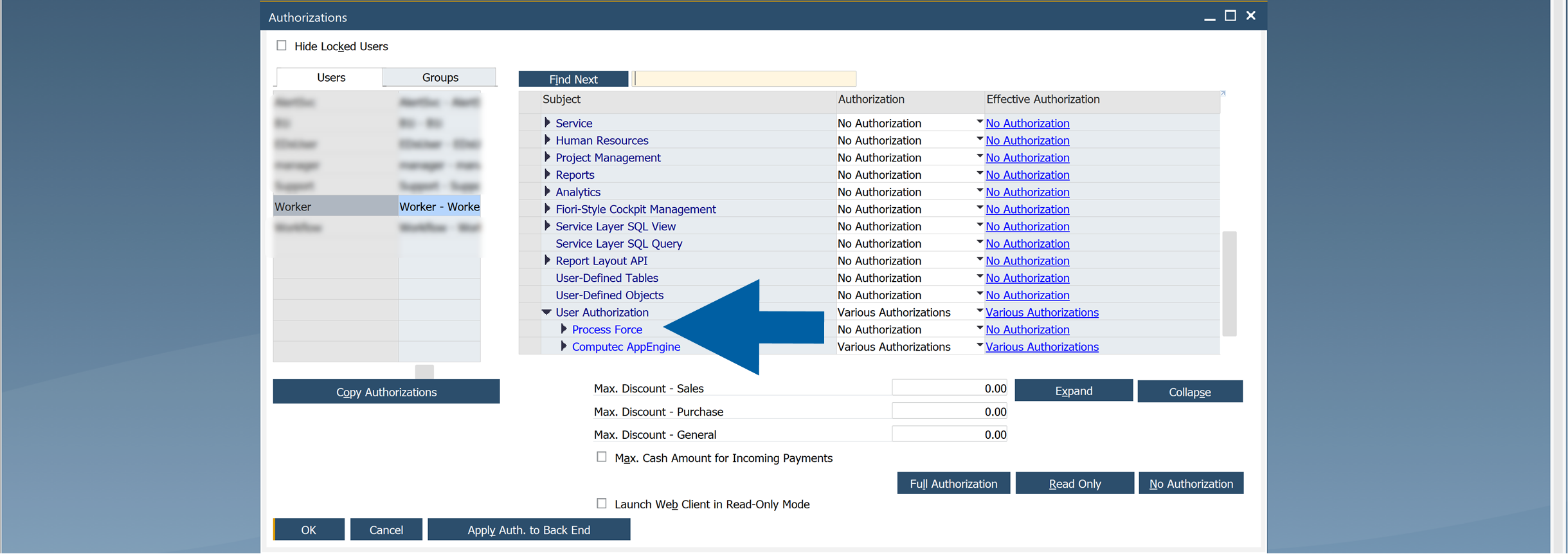The image size is (1568, 554).
Task: Open Various Authorizations link for User Authorization
Action: 1042,312
